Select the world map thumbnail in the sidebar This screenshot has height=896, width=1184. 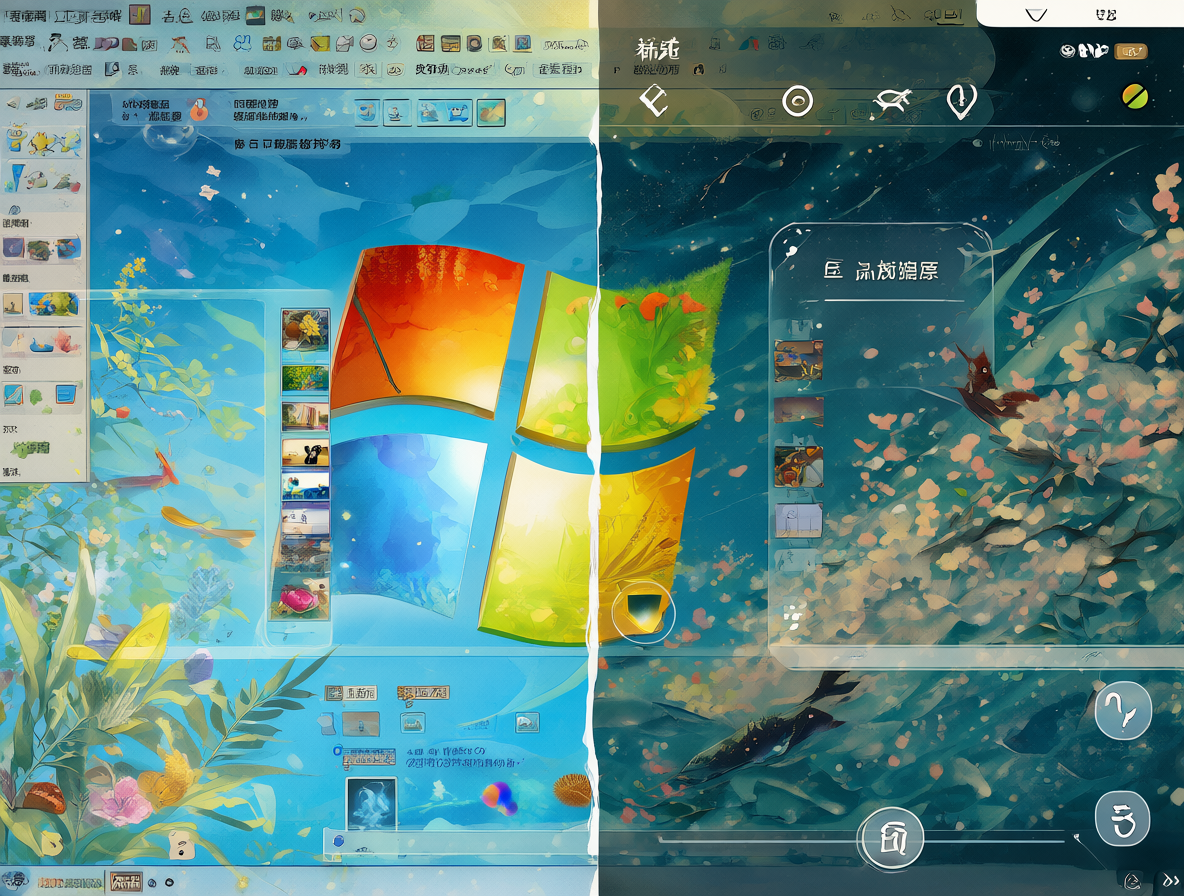click(x=54, y=304)
